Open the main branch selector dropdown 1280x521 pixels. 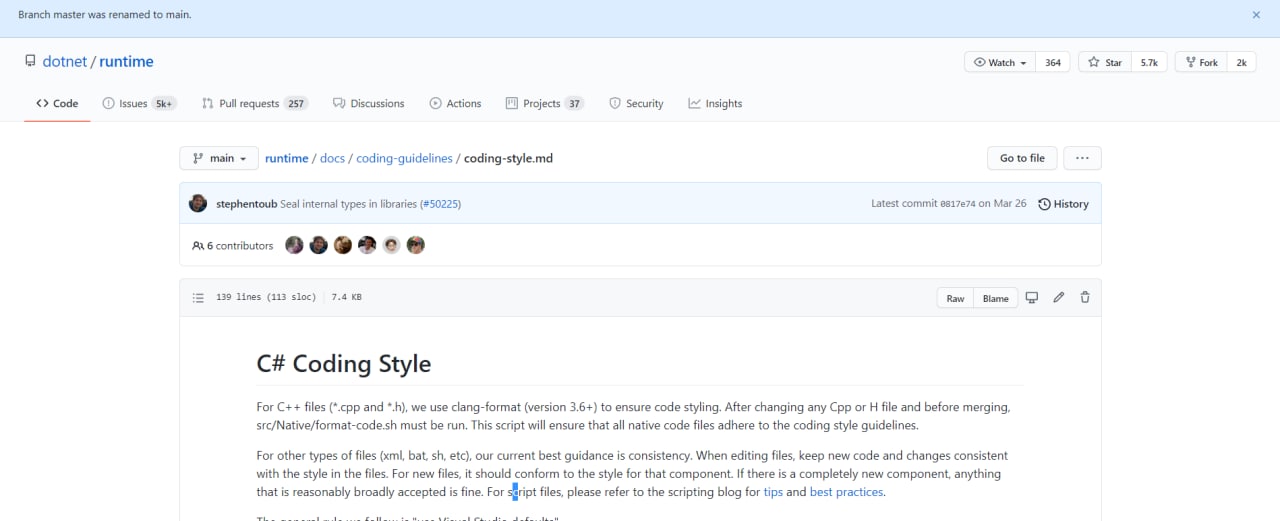[219, 158]
